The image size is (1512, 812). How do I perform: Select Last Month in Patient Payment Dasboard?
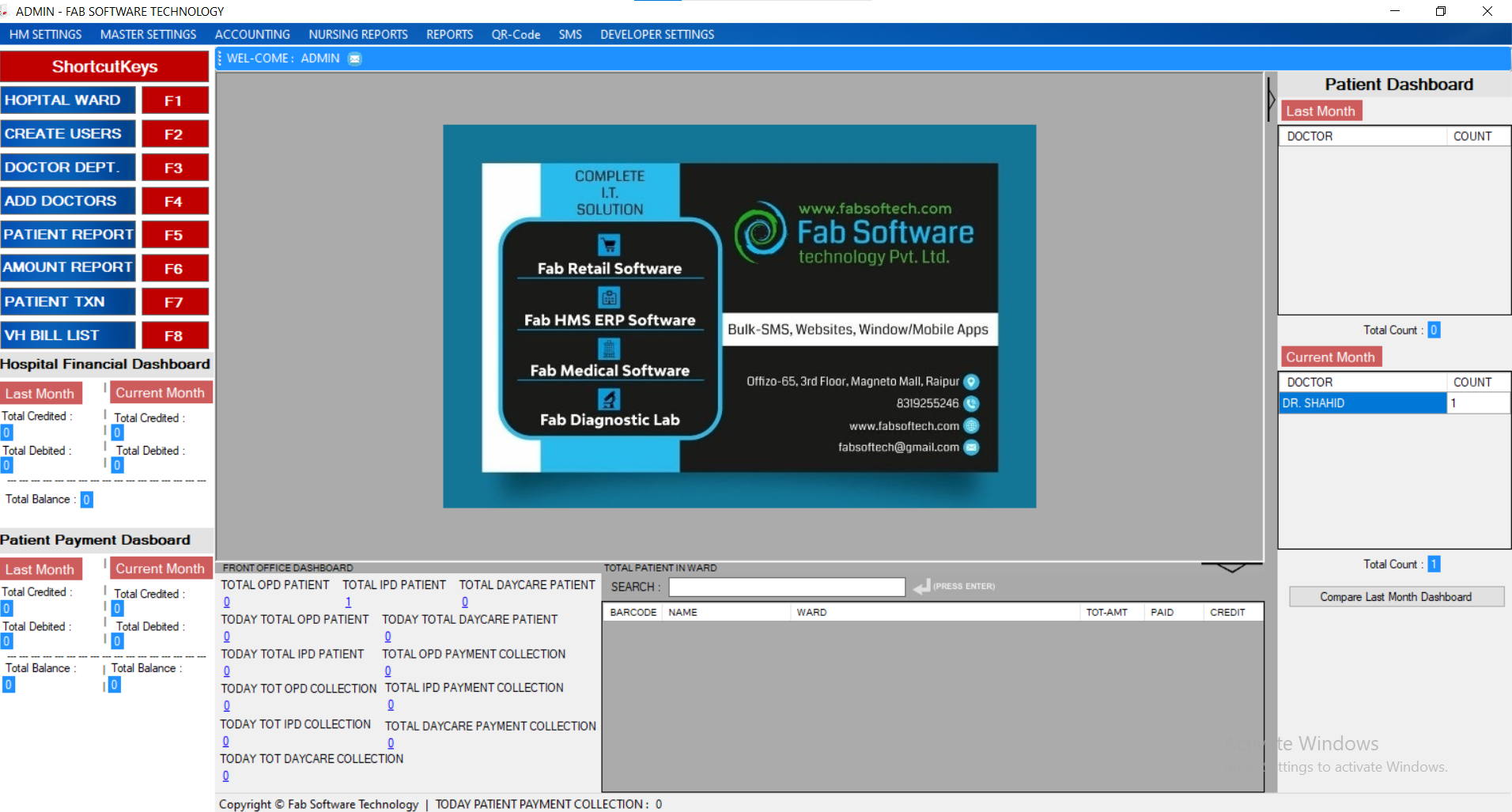(40, 569)
